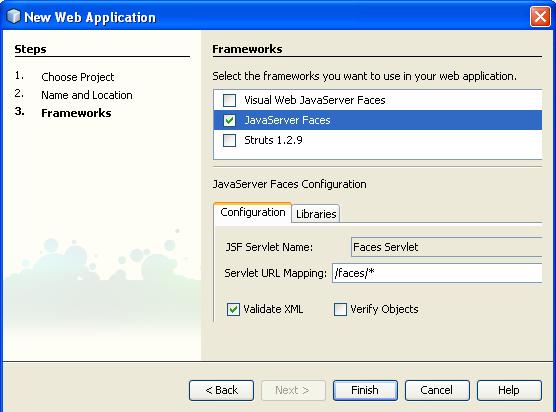Click the Frameworks panel heading
Screen dimensions: 556x412
(247, 49)
